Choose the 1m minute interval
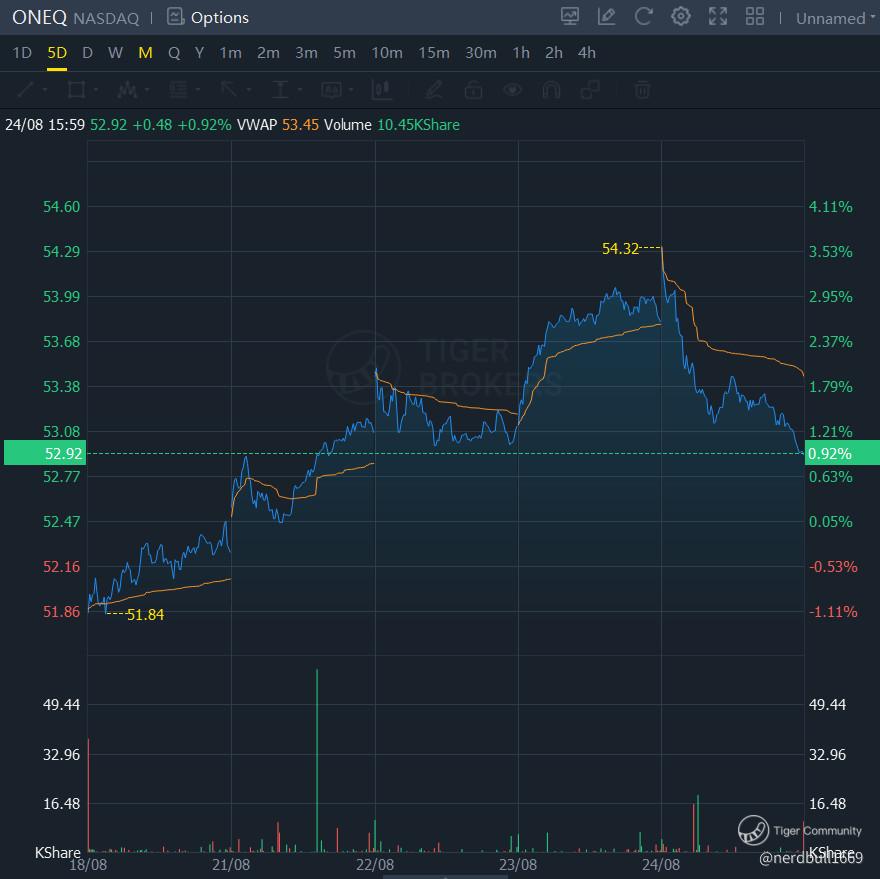Screen dimensions: 880x879 tap(230, 53)
